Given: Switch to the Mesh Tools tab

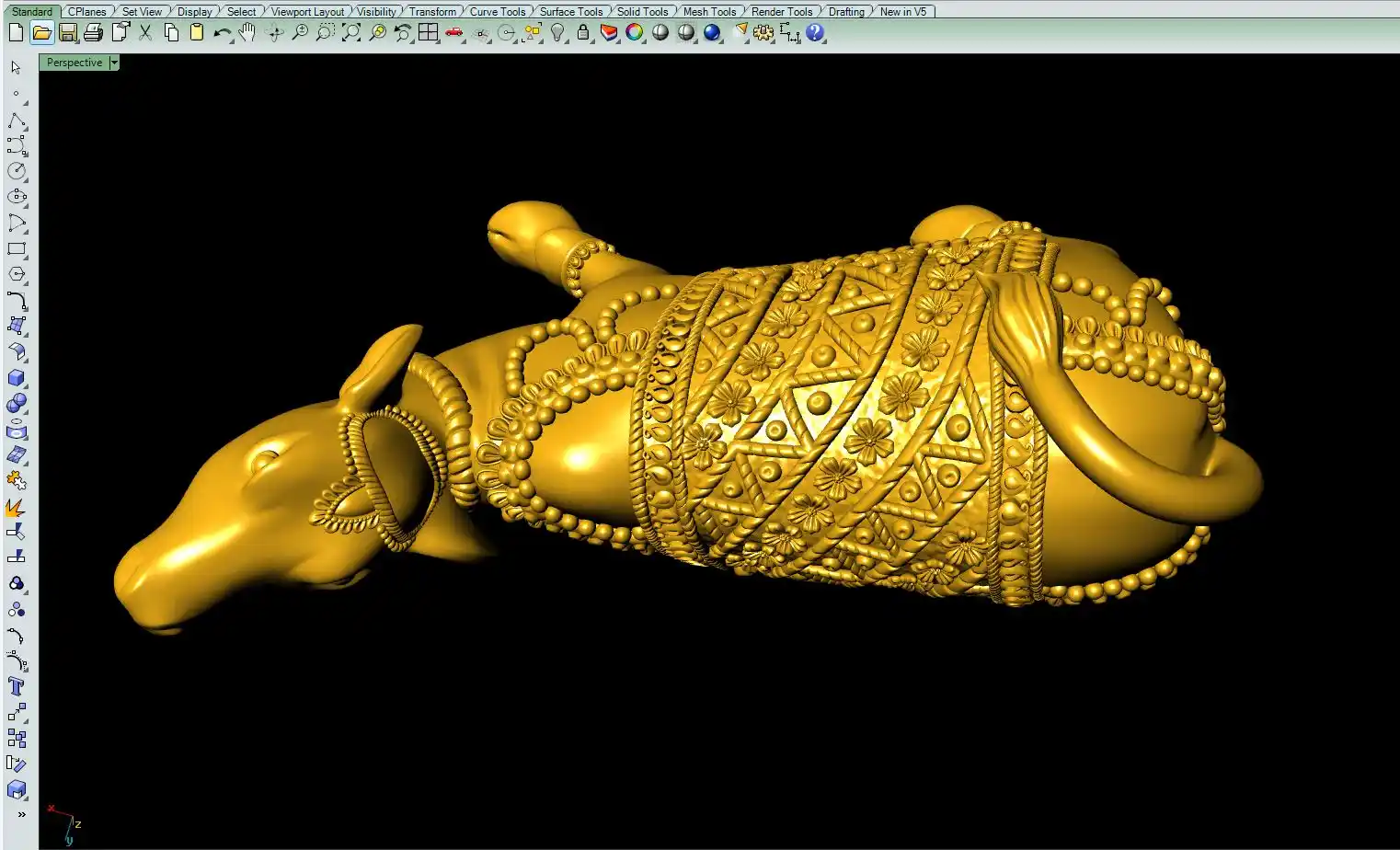Looking at the screenshot, I should 709,12.
